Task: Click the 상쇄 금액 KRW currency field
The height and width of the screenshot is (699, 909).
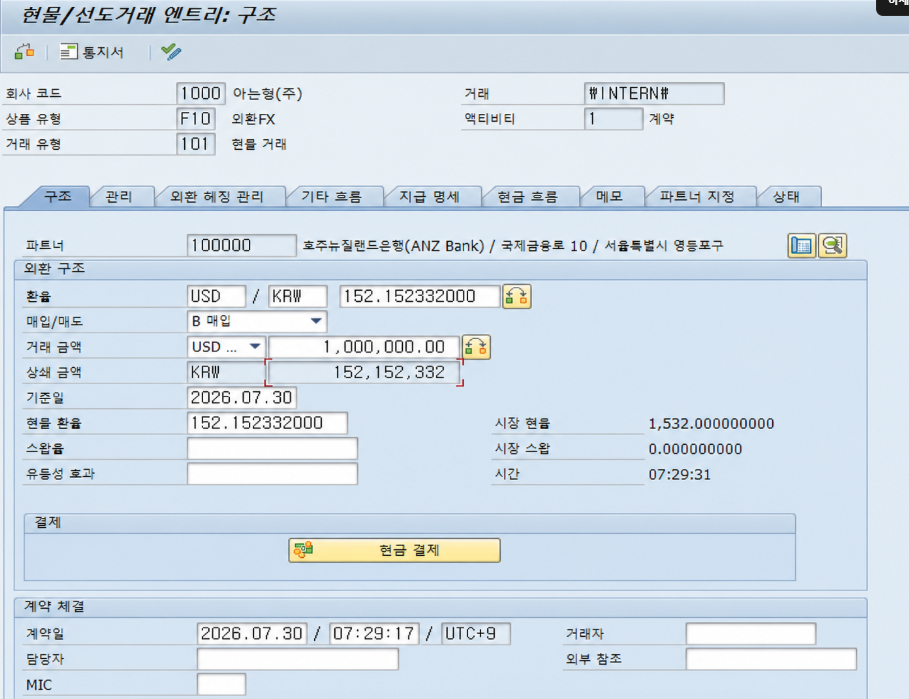Action: point(226,372)
